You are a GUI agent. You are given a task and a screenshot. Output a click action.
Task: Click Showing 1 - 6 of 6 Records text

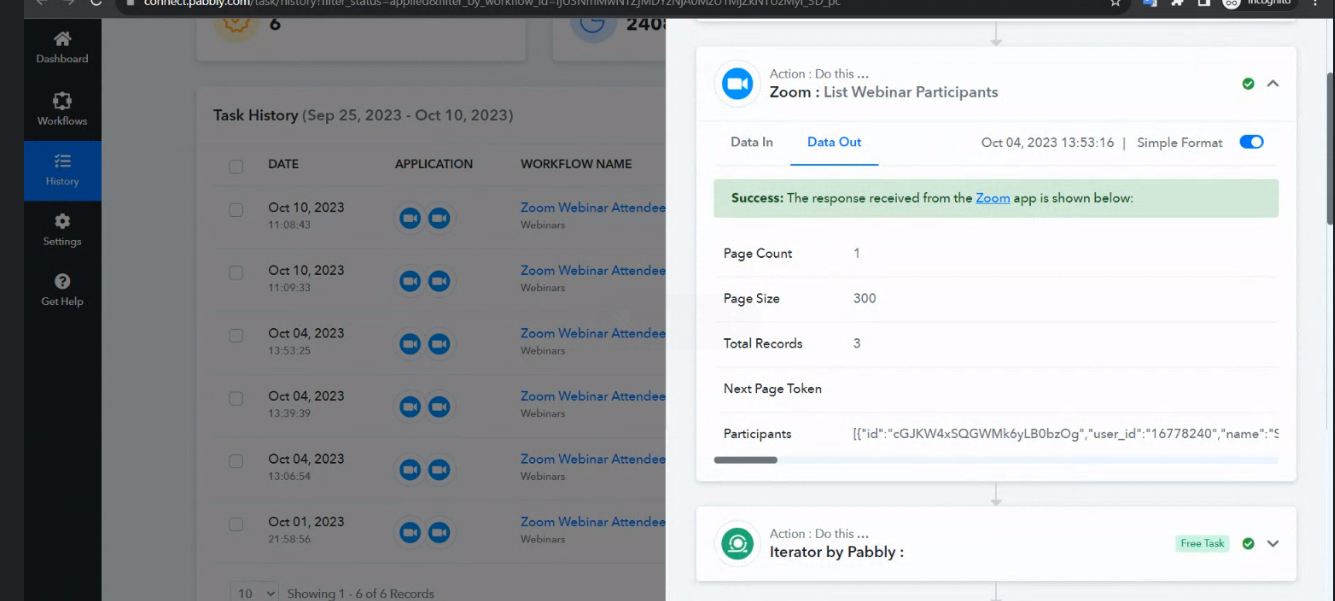pos(361,594)
